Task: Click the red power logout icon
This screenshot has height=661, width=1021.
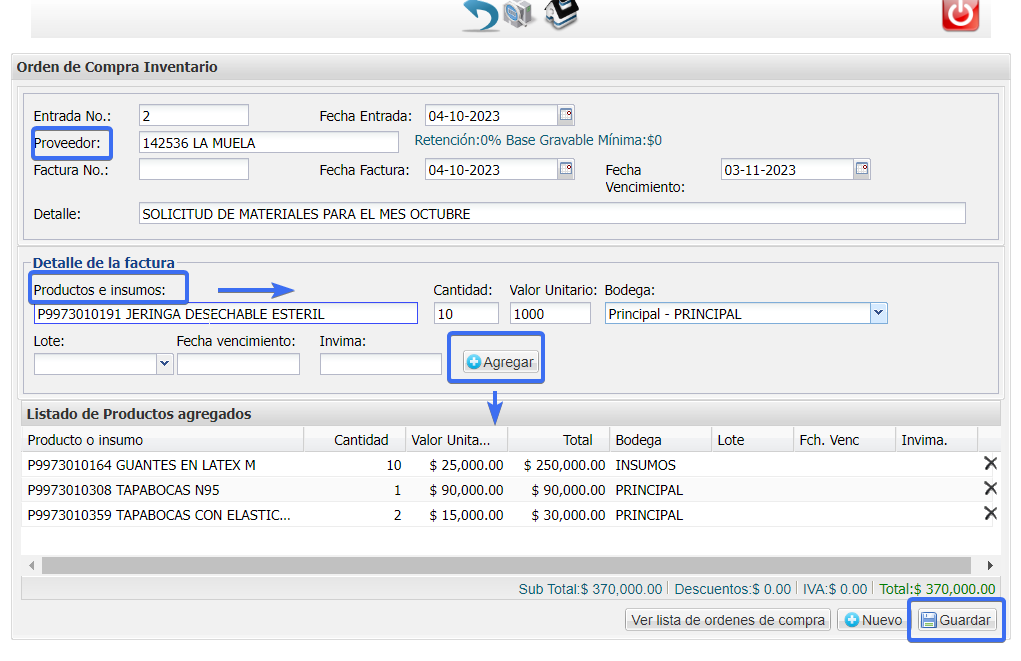Action: click(x=960, y=15)
